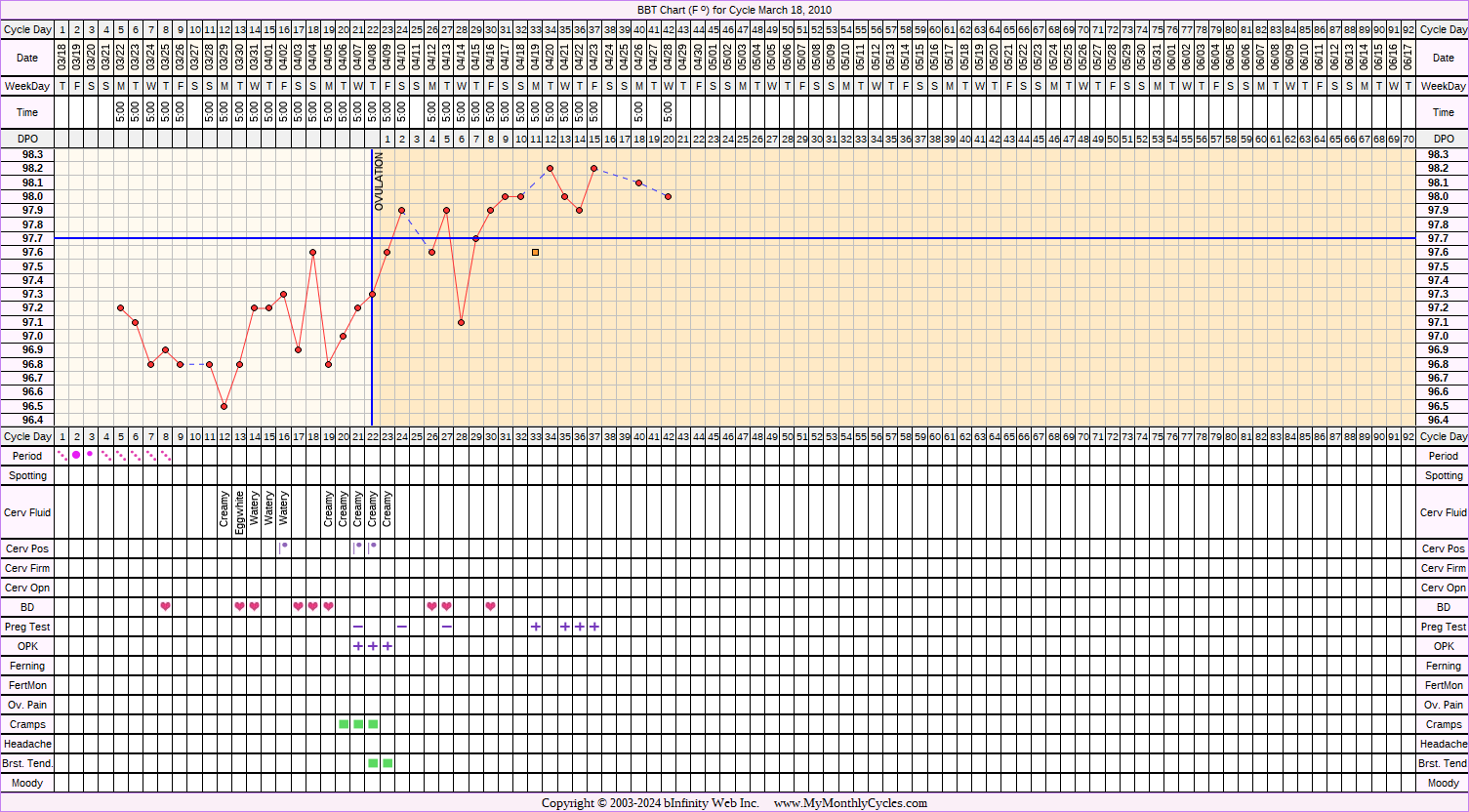
Task: Click the BD heart on cycle day 8
Action: (165, 607)
